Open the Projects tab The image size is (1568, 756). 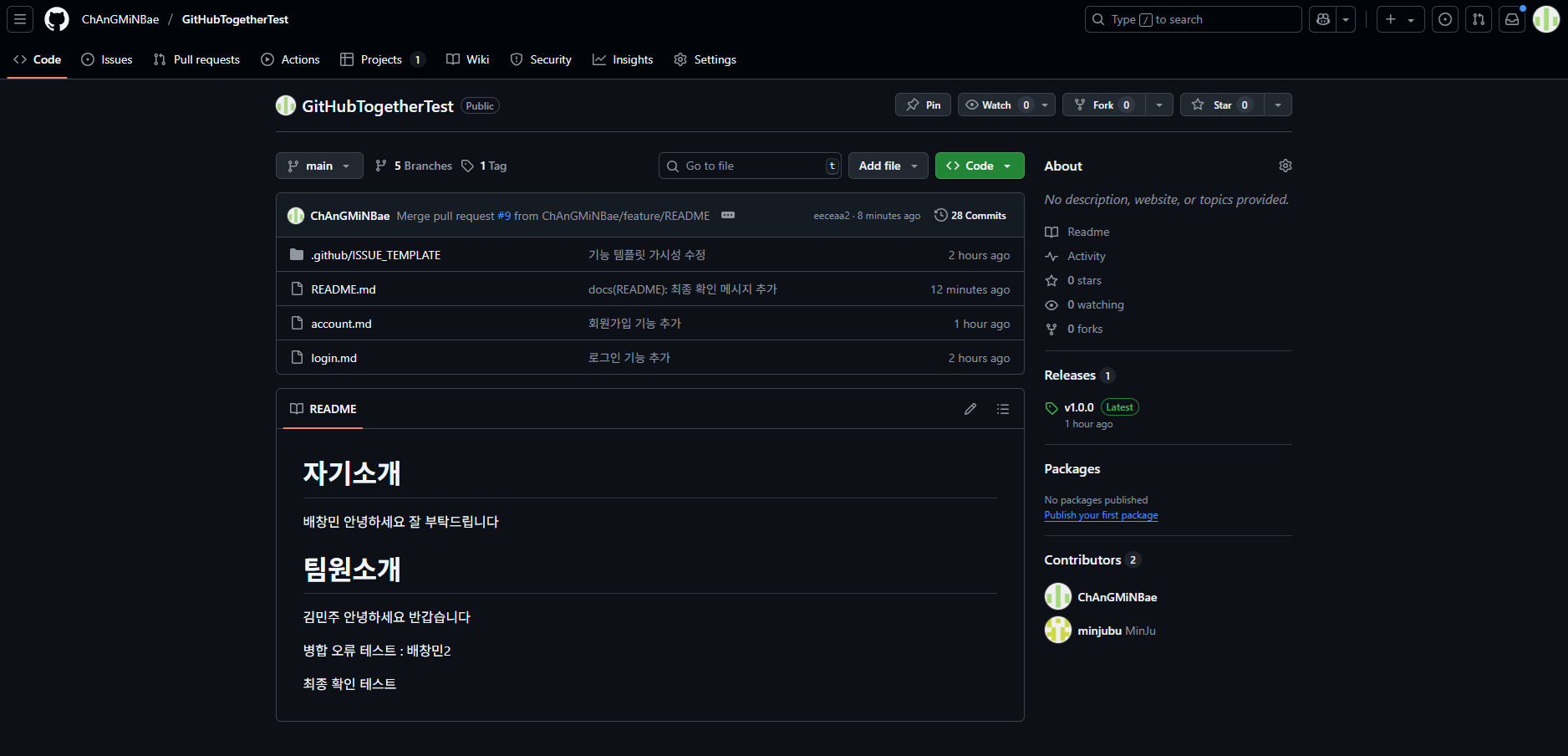point(383,59)
